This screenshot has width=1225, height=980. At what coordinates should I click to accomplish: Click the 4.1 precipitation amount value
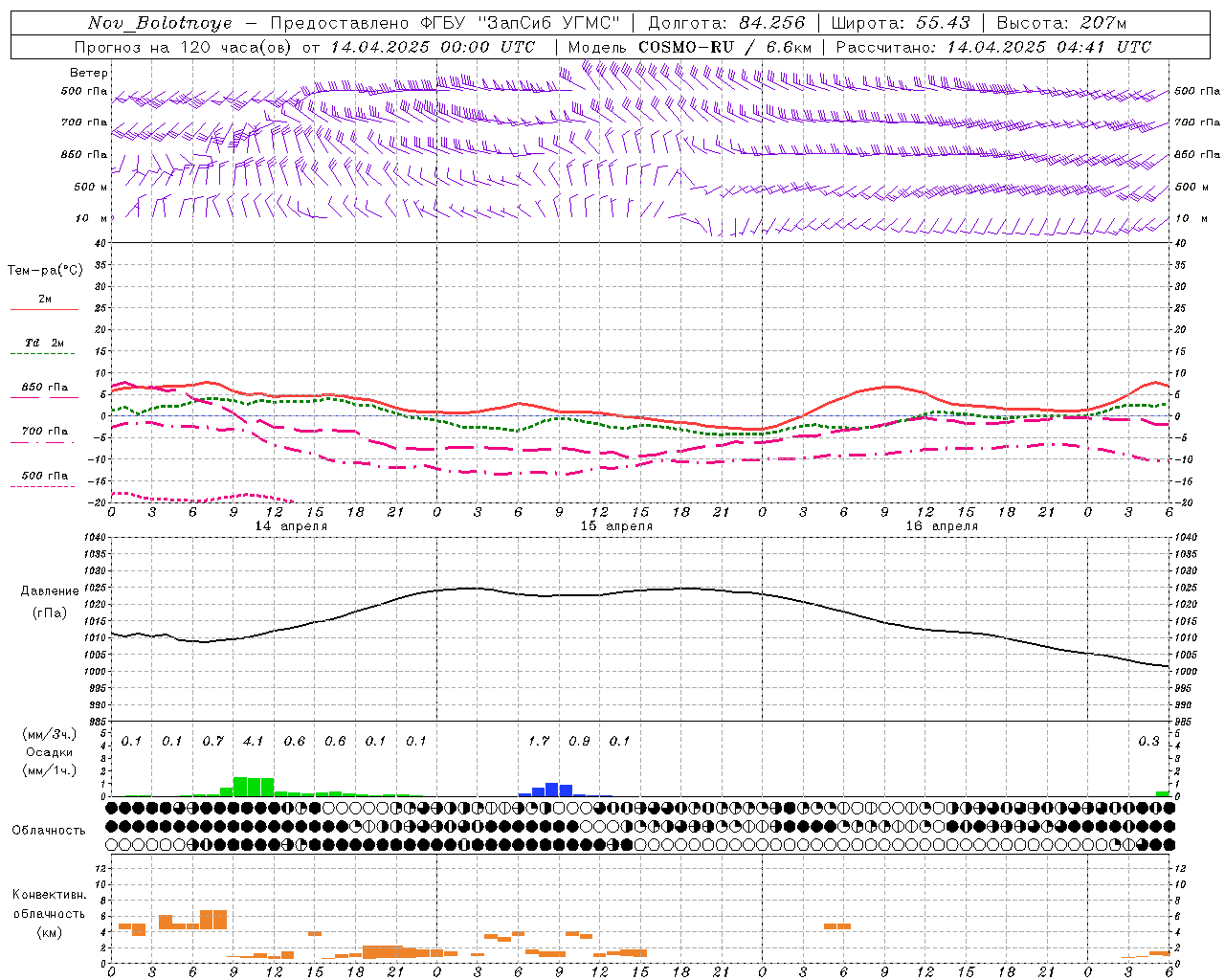pos(254,741)
